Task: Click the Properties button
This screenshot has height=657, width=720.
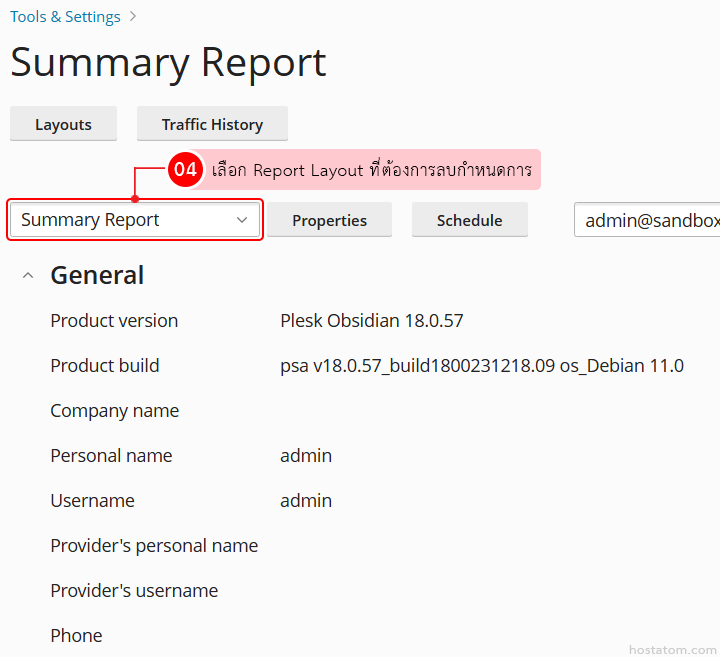Action: click(x=329, y=220)
